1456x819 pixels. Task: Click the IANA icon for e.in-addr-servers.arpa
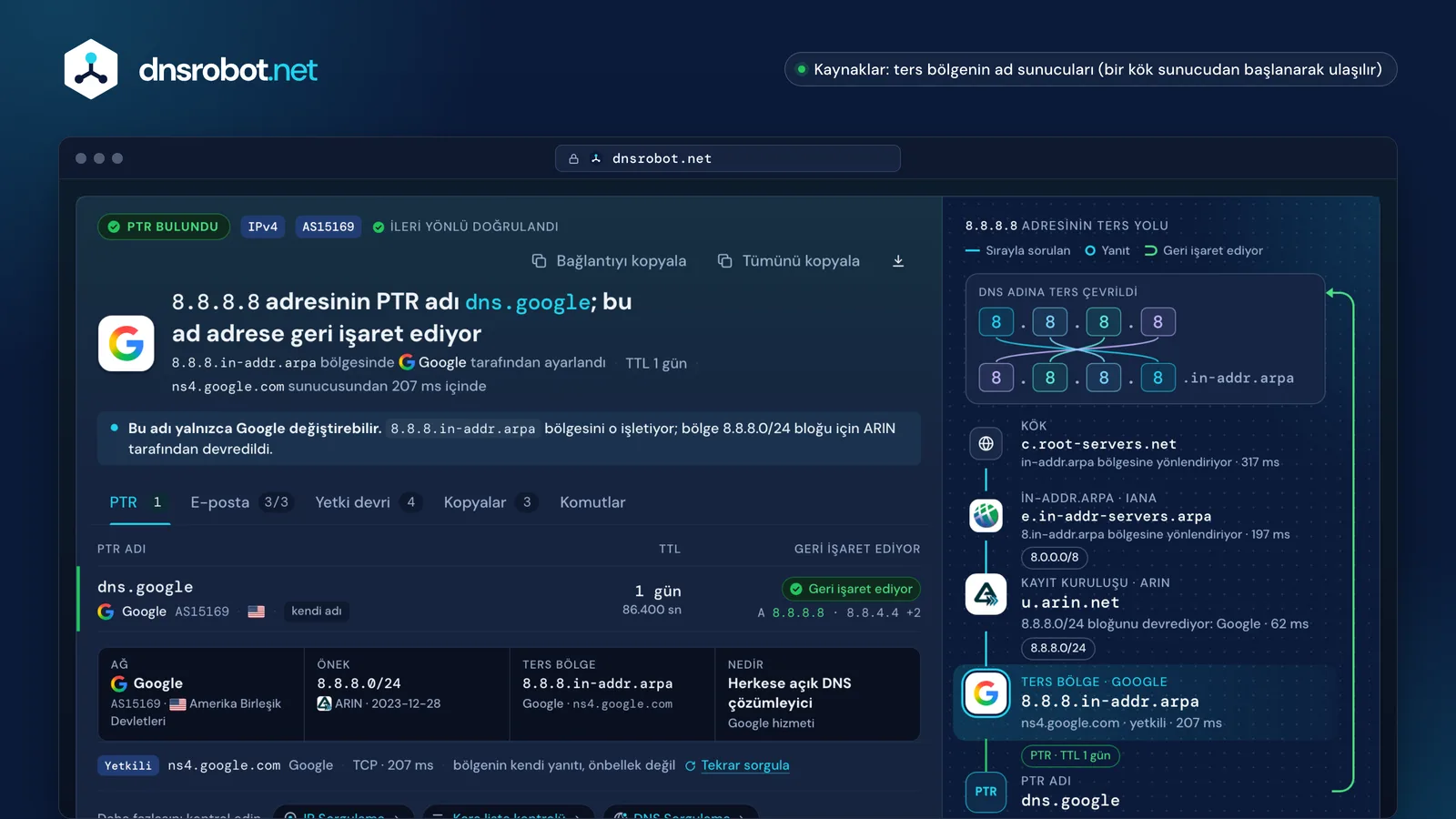[x=986, y=516]
